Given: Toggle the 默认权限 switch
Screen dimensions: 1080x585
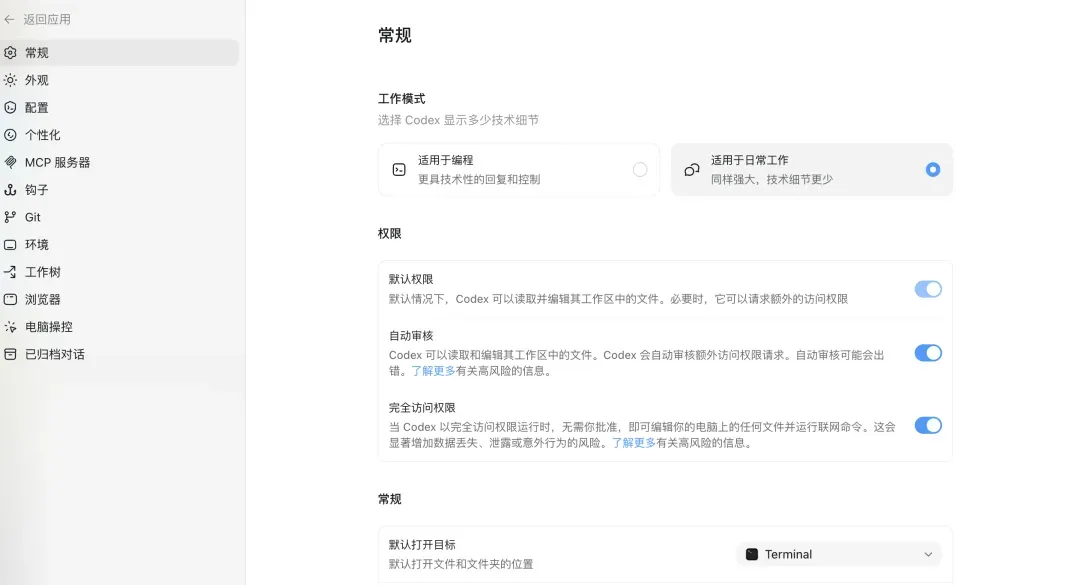Looking at the screenshot, I should (928, 289).
